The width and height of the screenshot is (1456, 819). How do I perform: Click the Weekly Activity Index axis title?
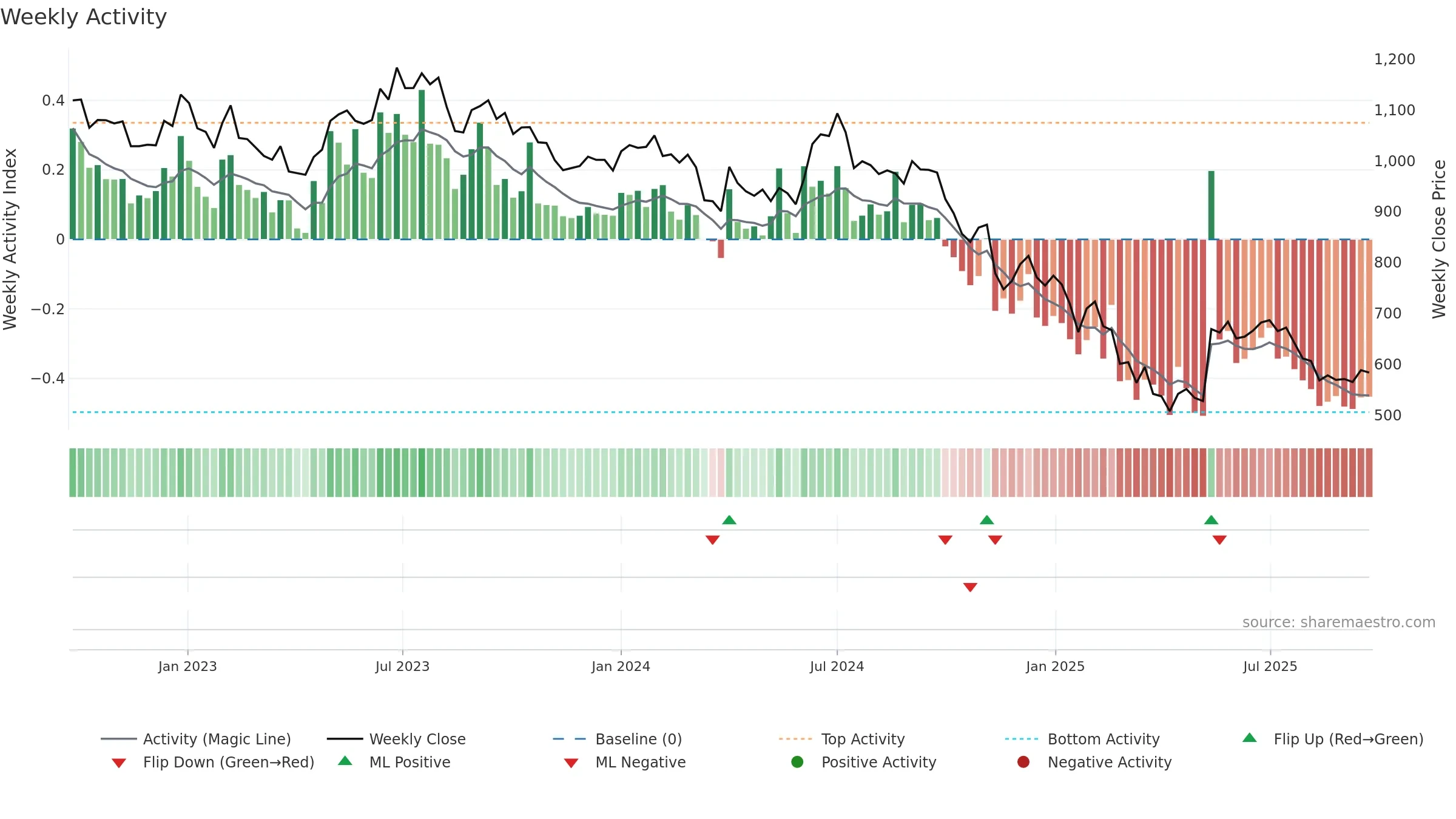point(10,239)
